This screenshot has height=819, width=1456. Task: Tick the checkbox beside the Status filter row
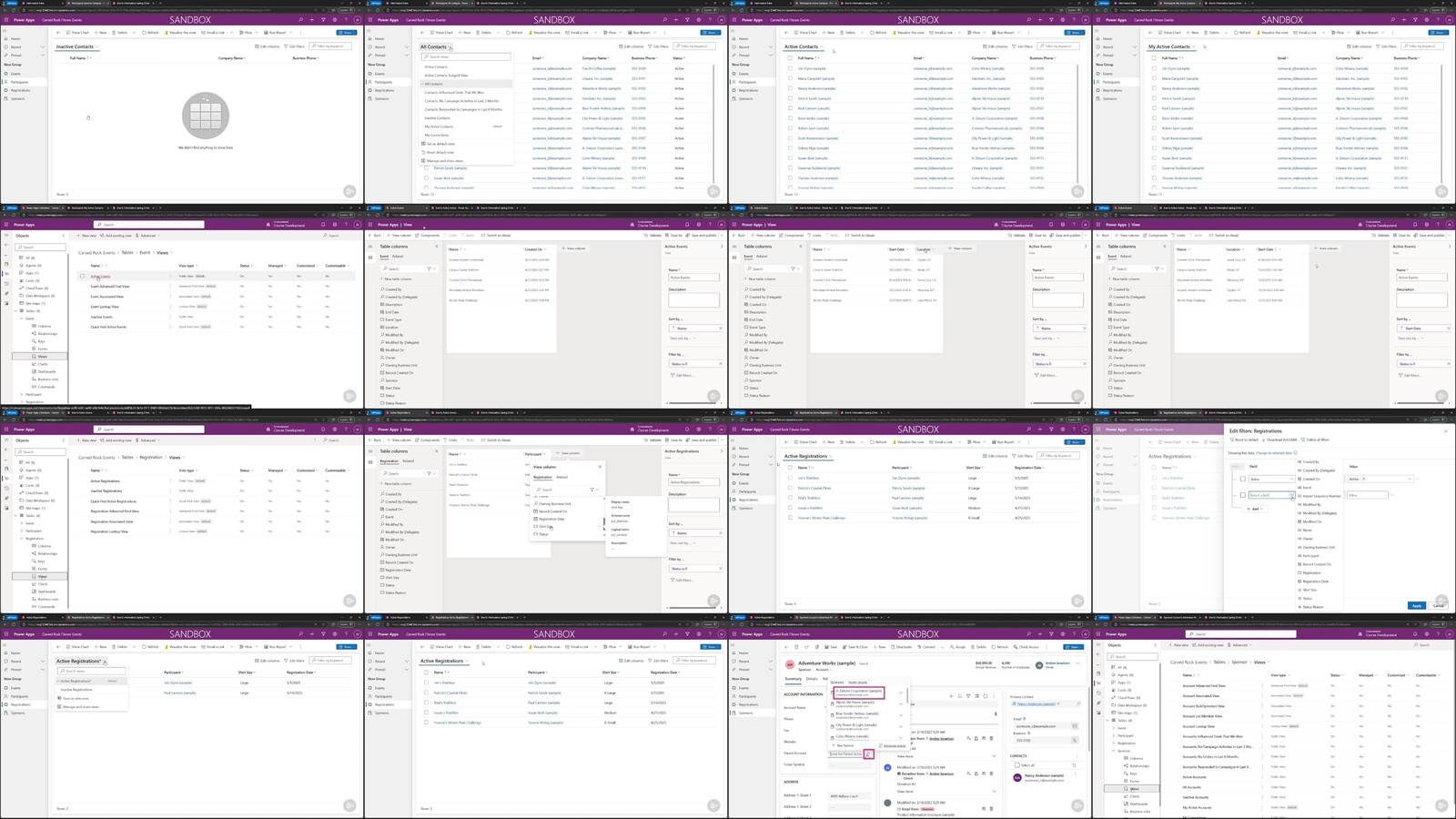(x=1243, y=479)
